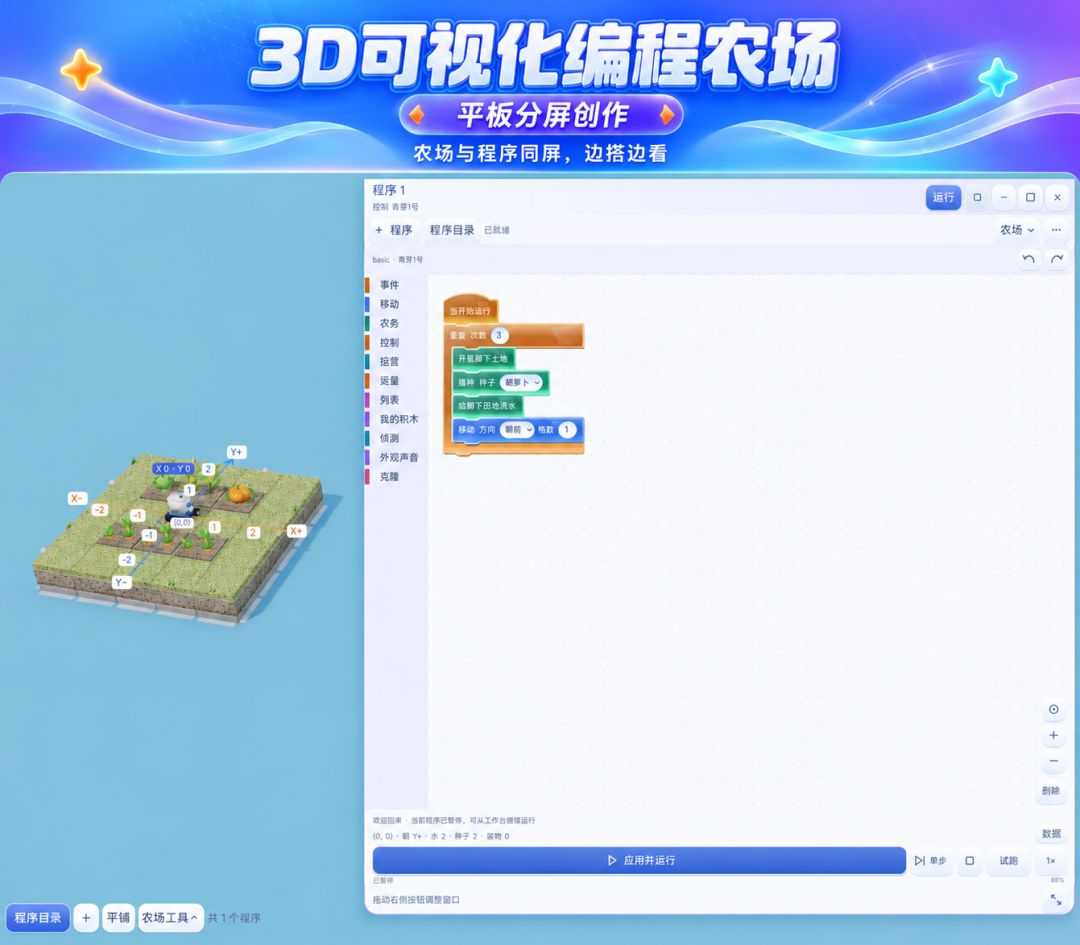Click the 平铺 button
Screen dimensions: 1080x945
tap(118, 918)
